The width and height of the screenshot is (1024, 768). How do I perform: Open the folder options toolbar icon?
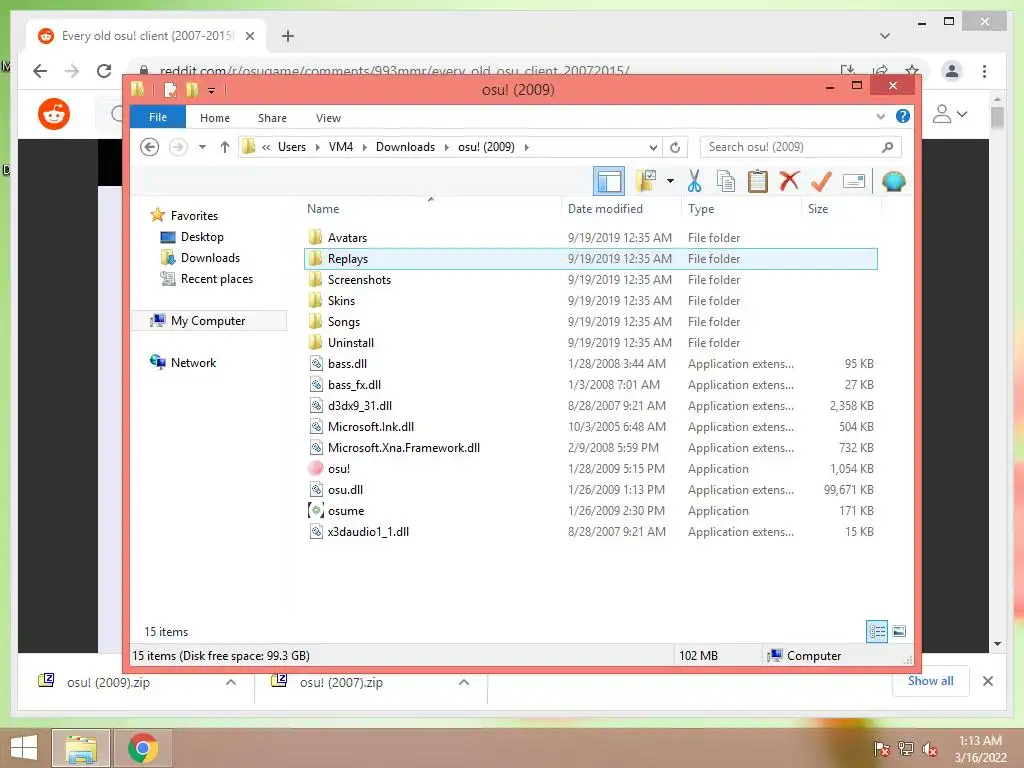tap(646, 181)
